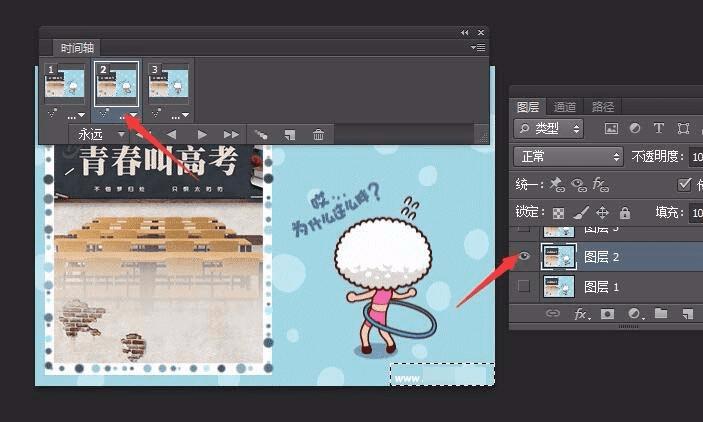Screen dimensions: 703x422
Task: Go to next frame button
Action: click(231, 135)
